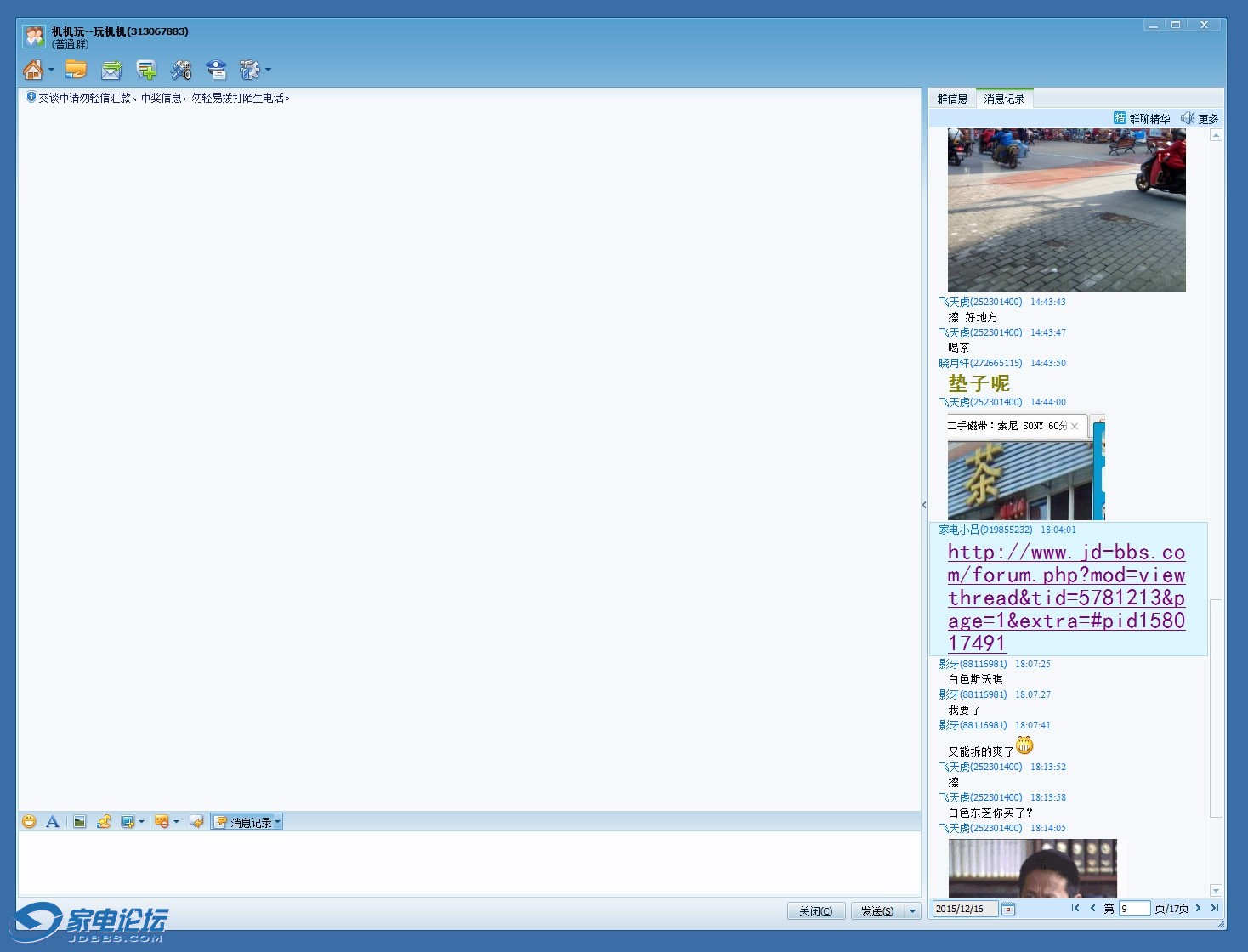
Task: Open the group home page house icon
Action: tap(32, 70)
